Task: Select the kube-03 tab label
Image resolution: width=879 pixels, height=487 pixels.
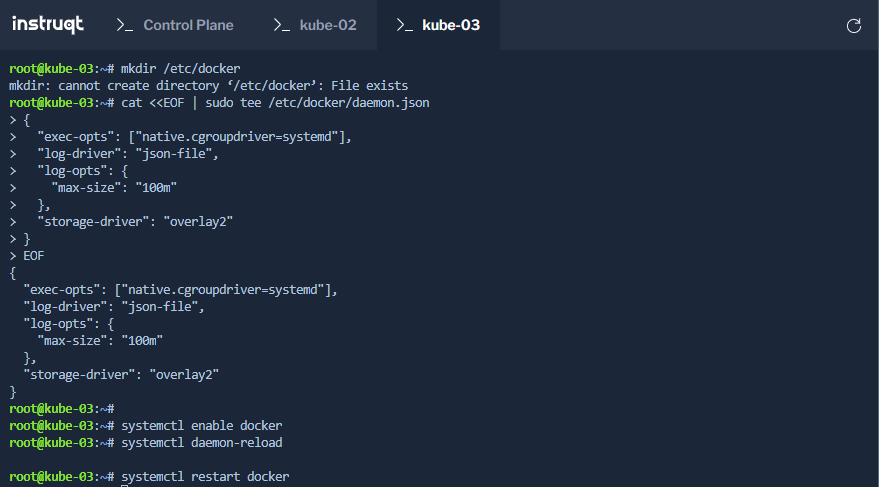Action: point(451,25)
